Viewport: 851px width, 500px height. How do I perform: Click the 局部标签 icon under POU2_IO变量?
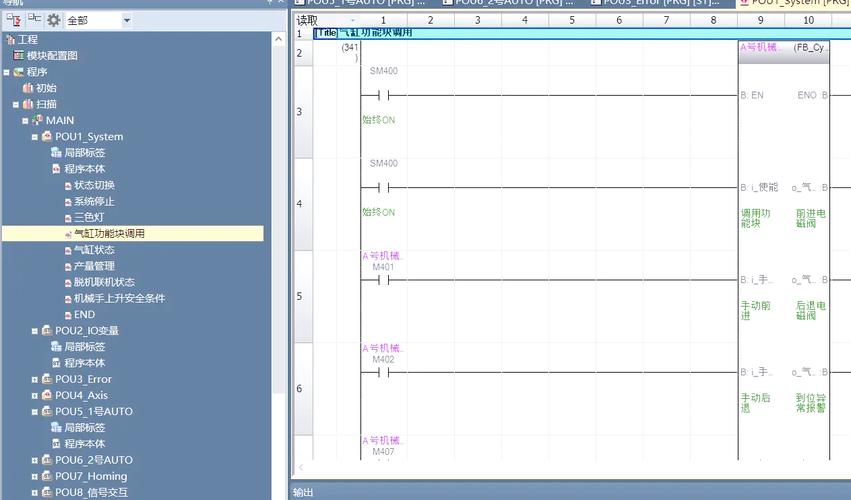[x=56, y=347]
